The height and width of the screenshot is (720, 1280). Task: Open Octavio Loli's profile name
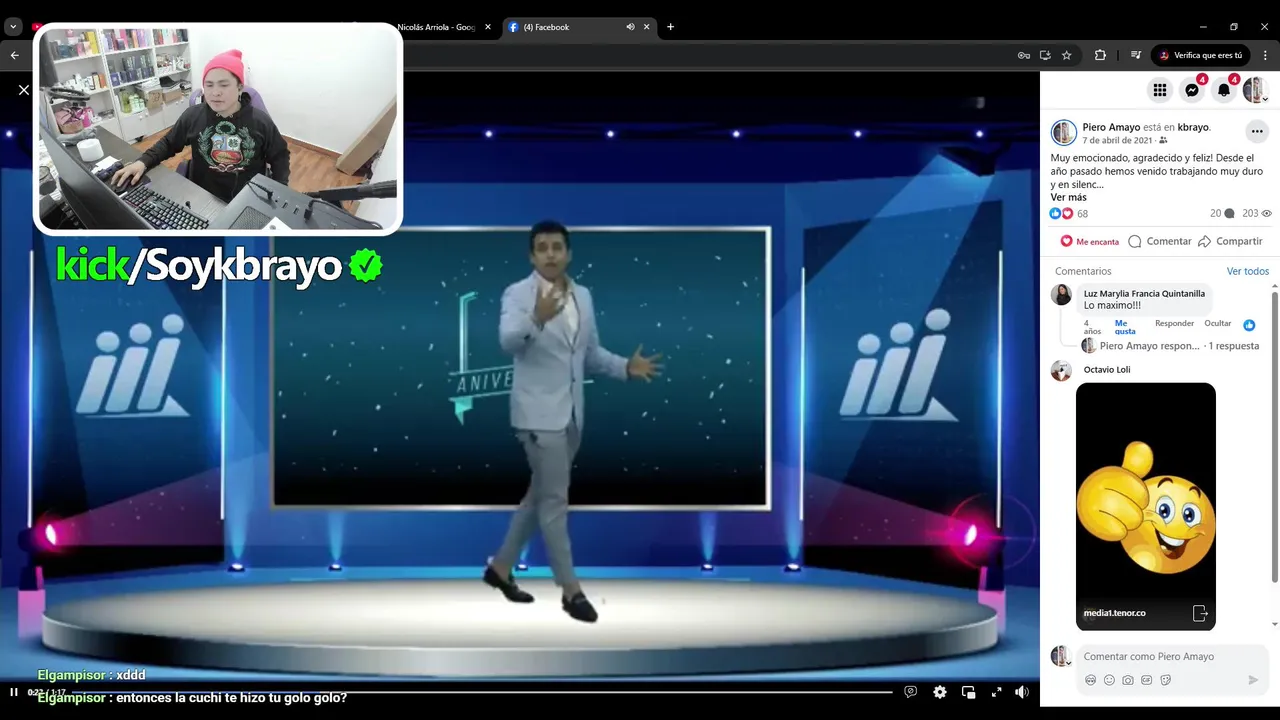pyautogui.click(x=1107, y=370)
